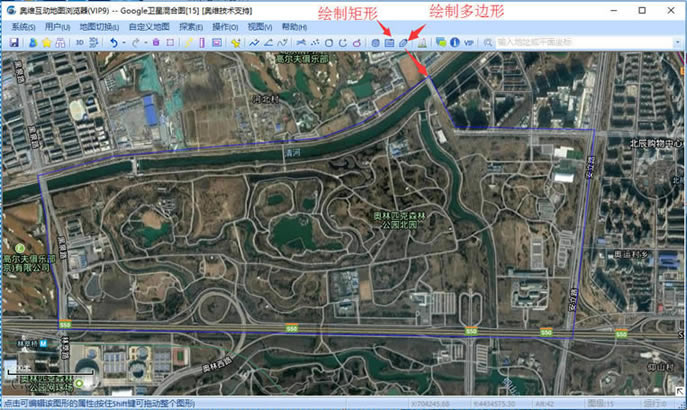Viewport: 687px width, 410px height.
Task: Open the 帮助(H) menu
Action: (x=294, y=27)
